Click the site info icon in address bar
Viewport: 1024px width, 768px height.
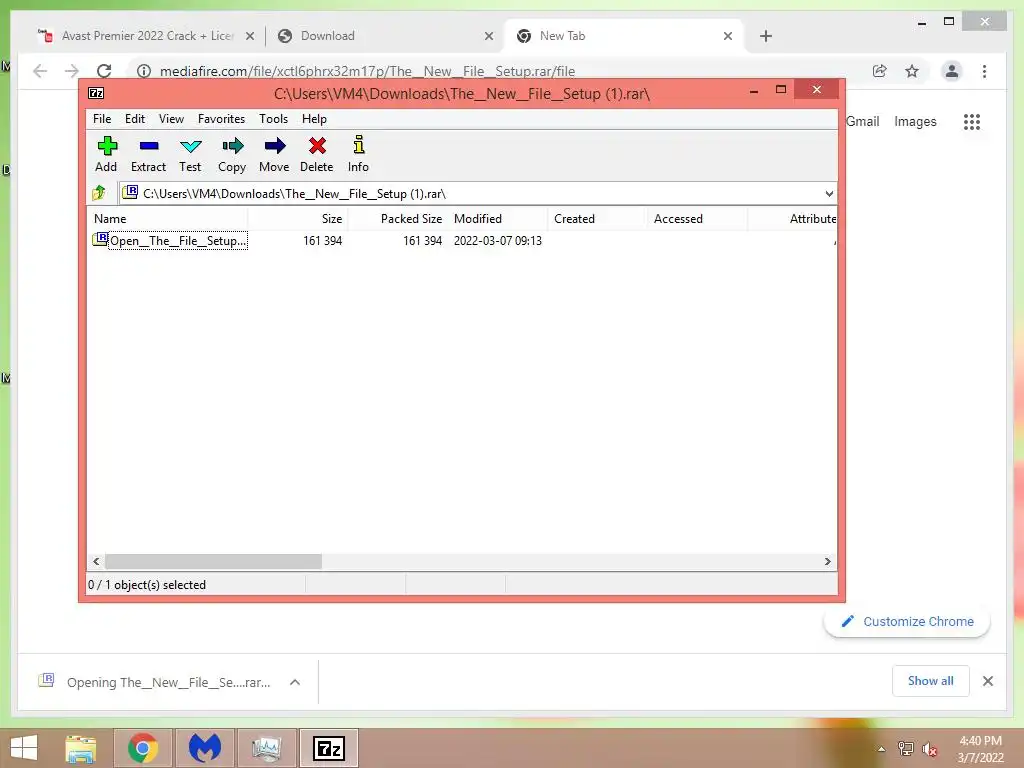144,71
